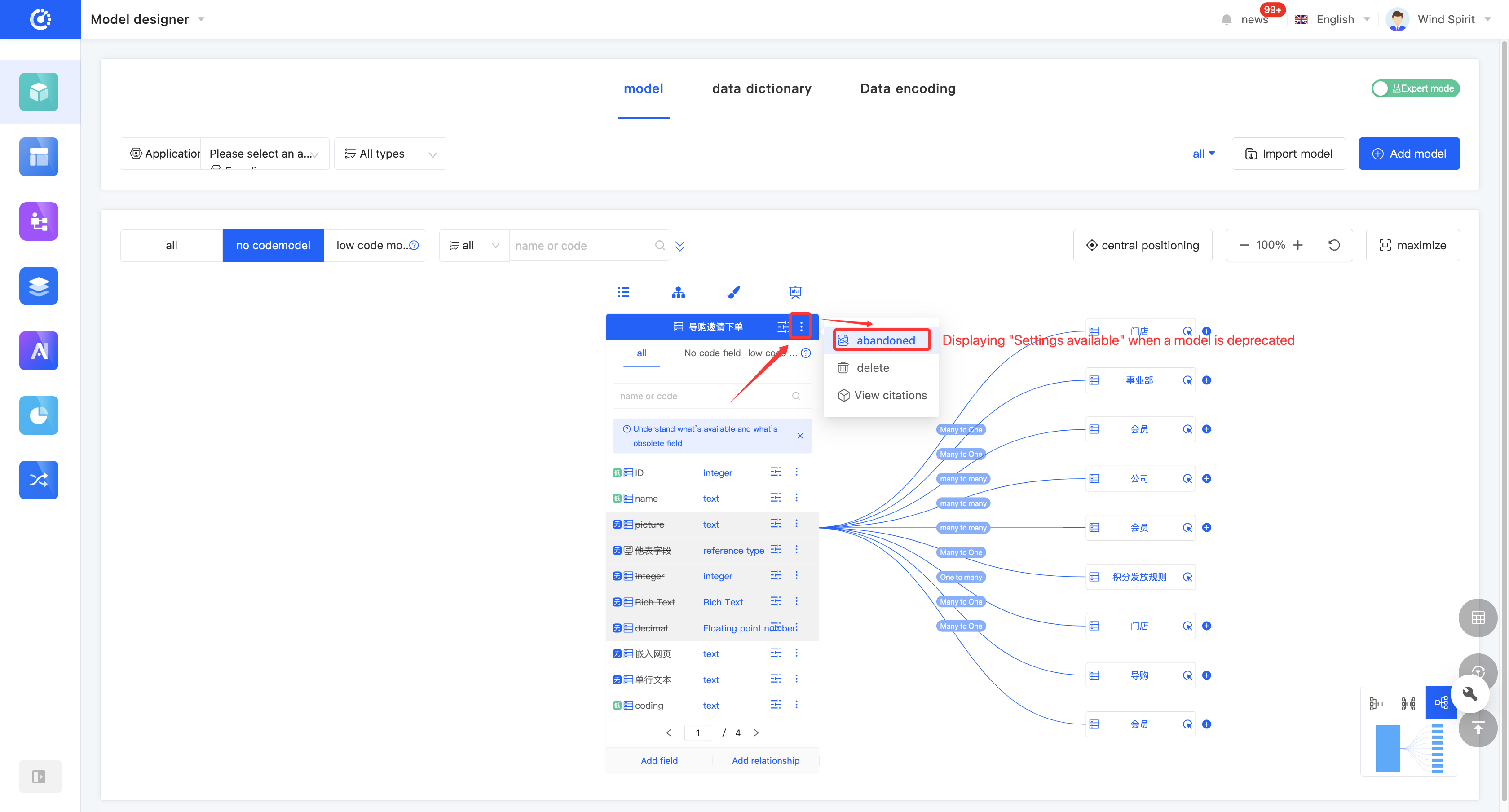Open the All types dropdown
This screenshot has height=812, width=1509.
(x=391, y=154)
